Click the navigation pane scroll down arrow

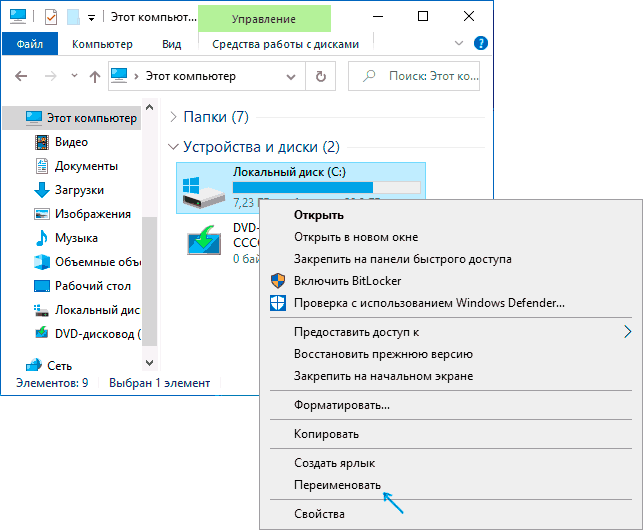(150, 363)
